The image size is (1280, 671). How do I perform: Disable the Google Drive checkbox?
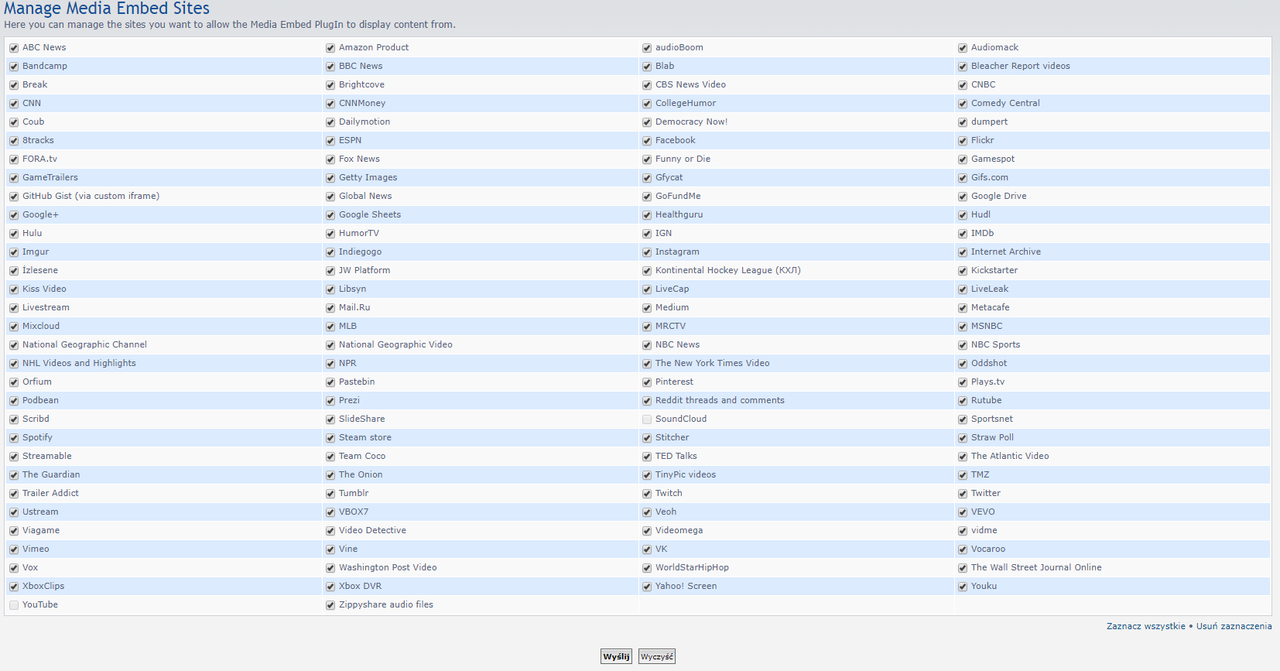963,196
